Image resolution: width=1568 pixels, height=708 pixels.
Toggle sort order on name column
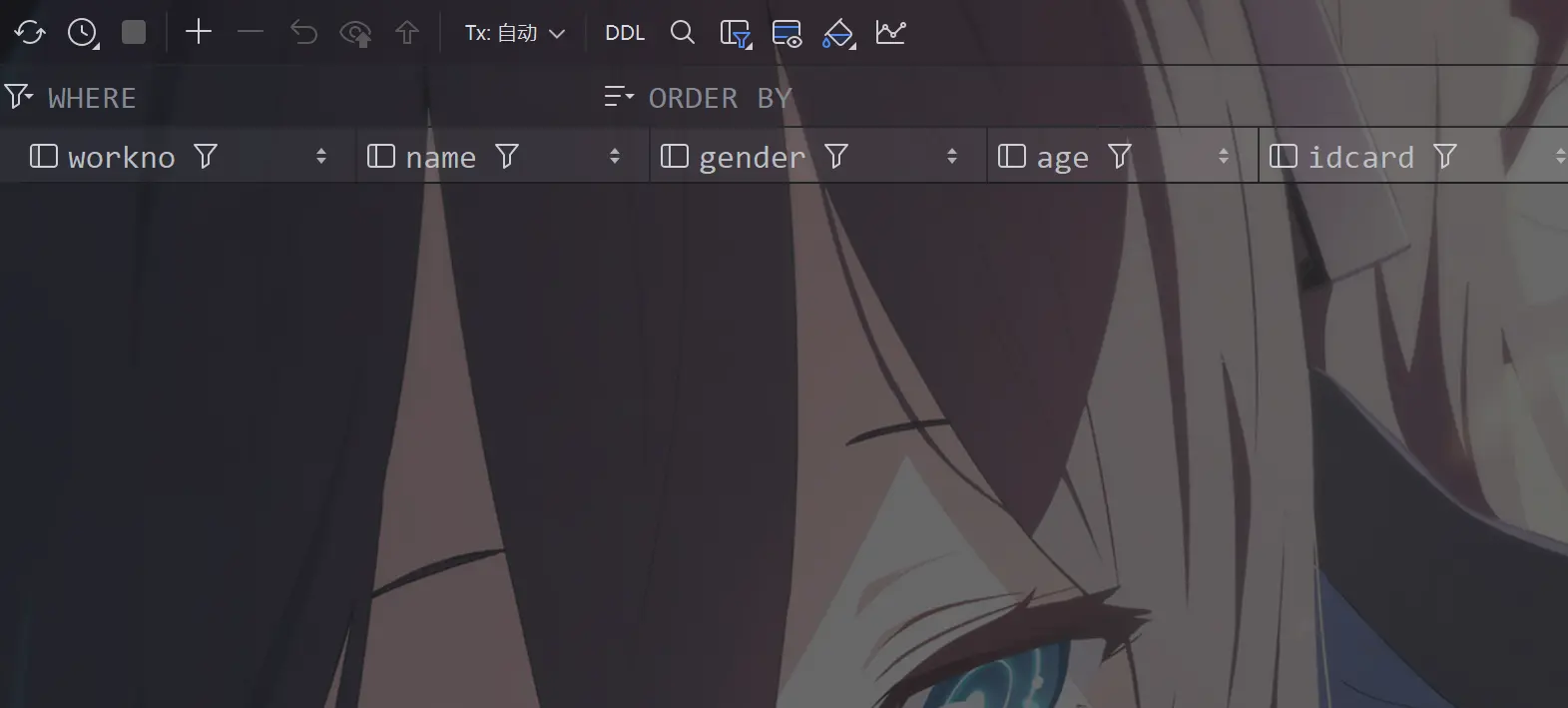point(615,156)
